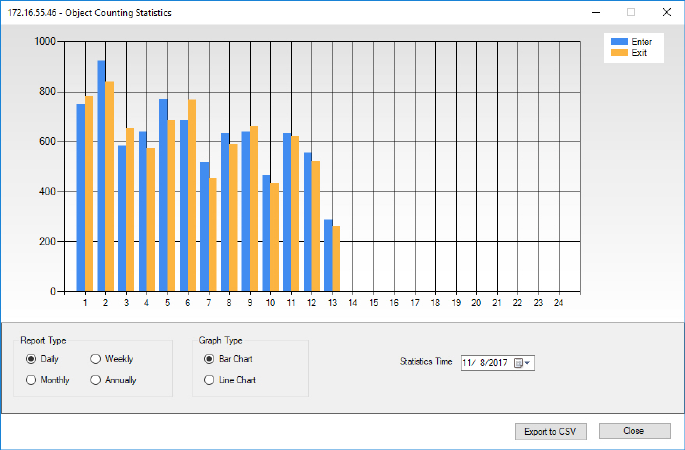Click the blue Enter bar for hour 13
Image resolution: width=685 pixels, height=450 pixels.
tap(328, 255)
